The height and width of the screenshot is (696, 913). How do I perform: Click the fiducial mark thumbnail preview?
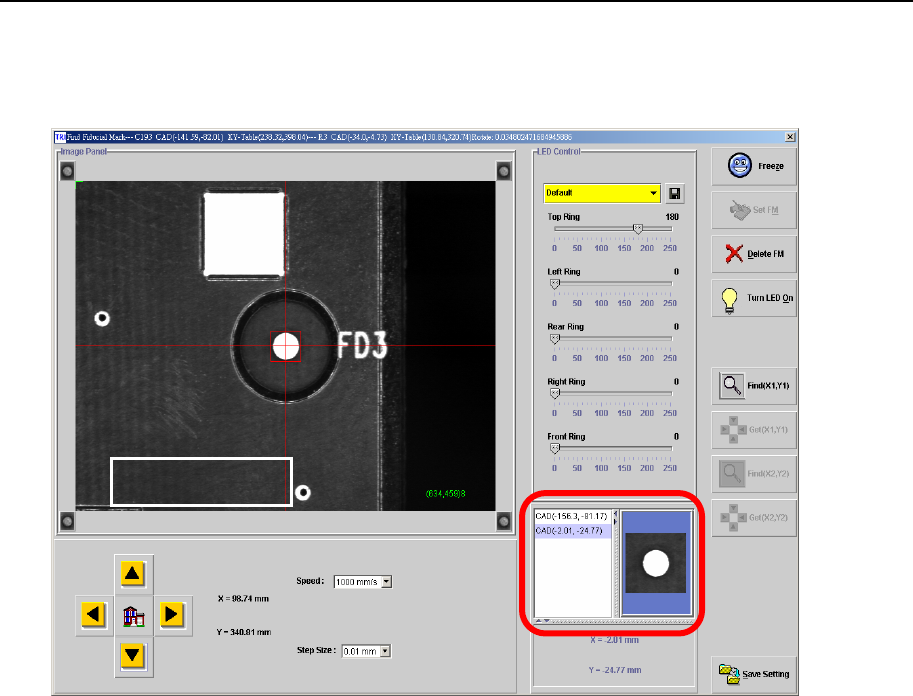(x=656, y=563)
